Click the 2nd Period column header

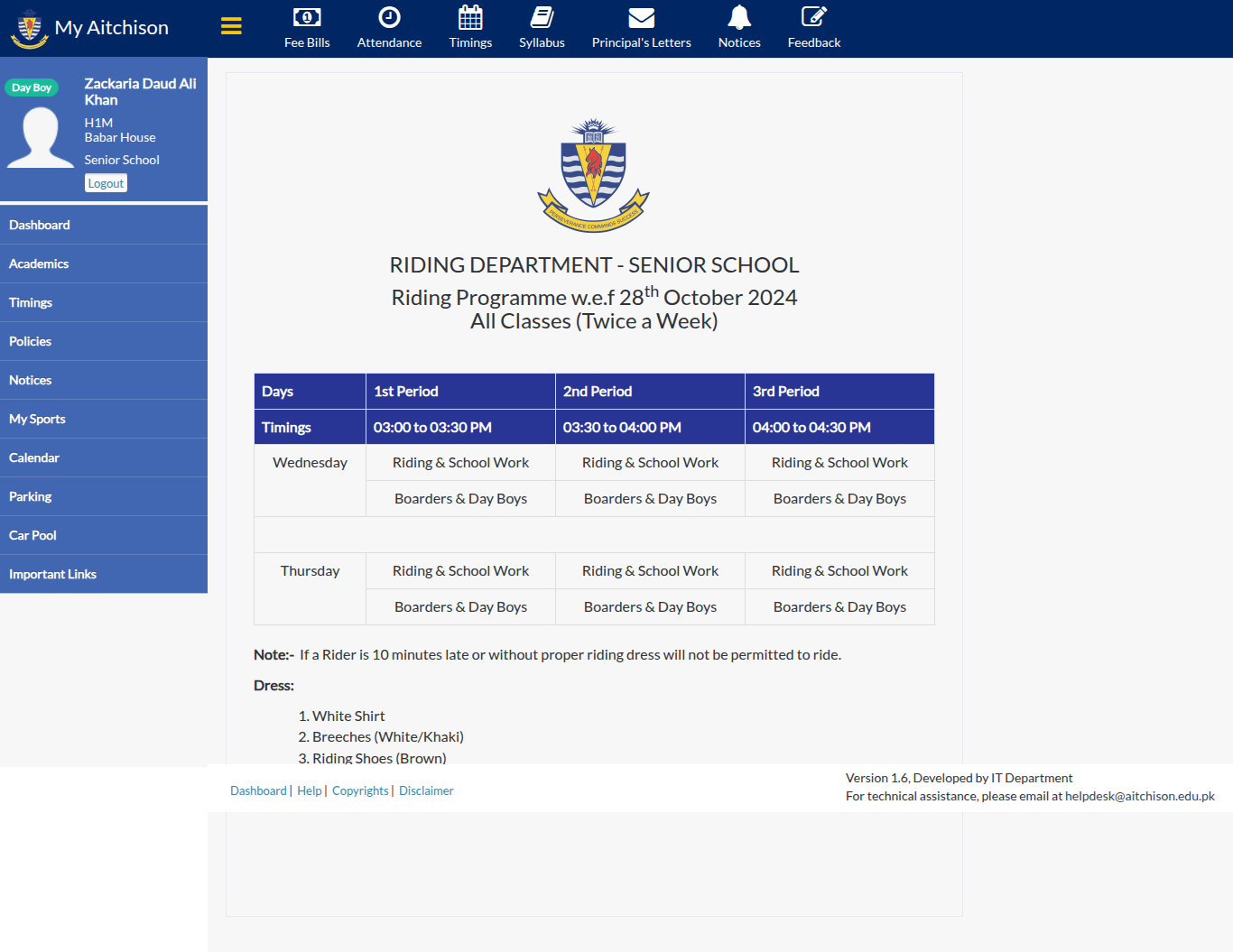point(650,392)
